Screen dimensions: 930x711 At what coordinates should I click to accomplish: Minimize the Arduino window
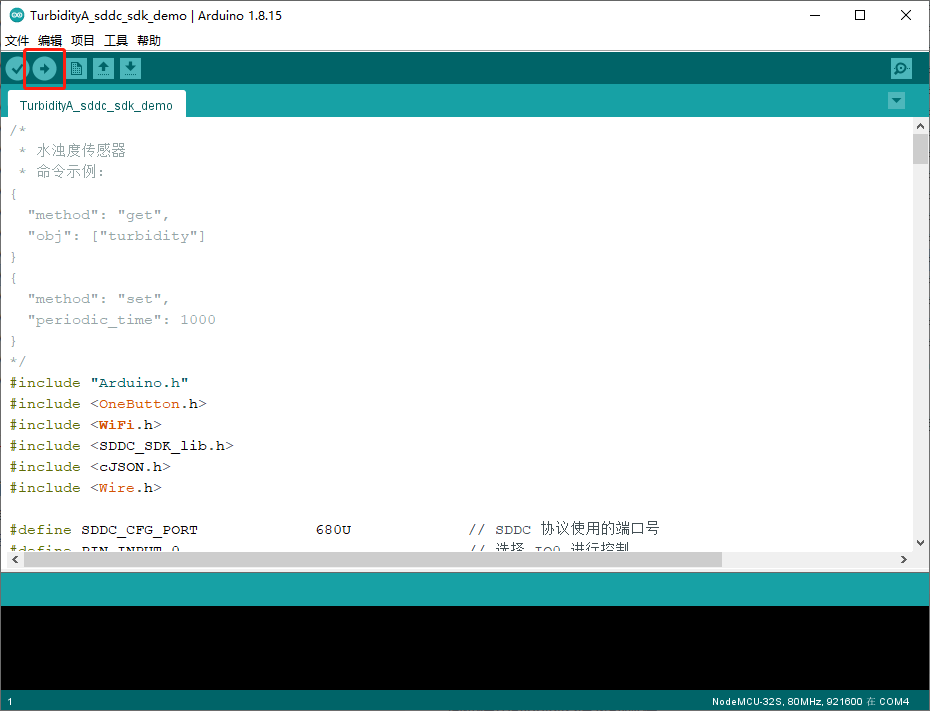point(815,15)
